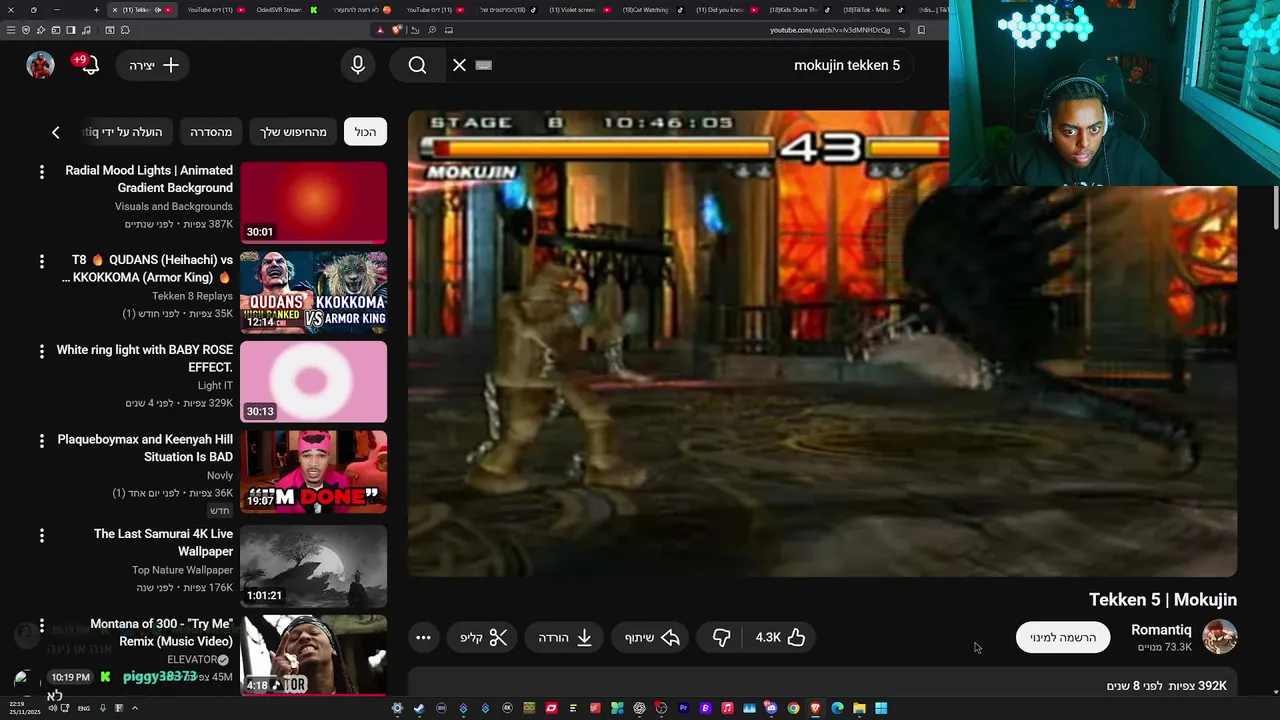Open the browser hamburger menu
Viewport: 1280px width, 720px height.
tap(11, 30)
